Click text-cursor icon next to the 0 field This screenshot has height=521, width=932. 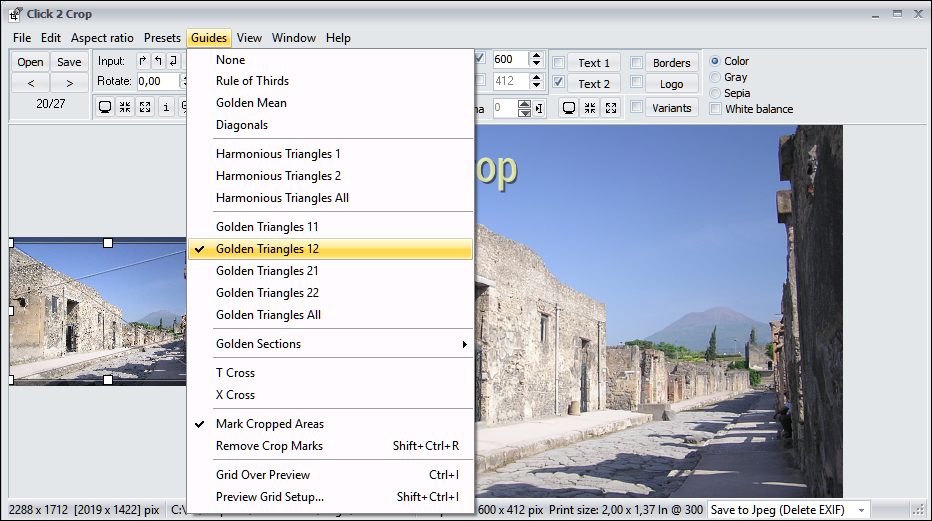[539, 108]
